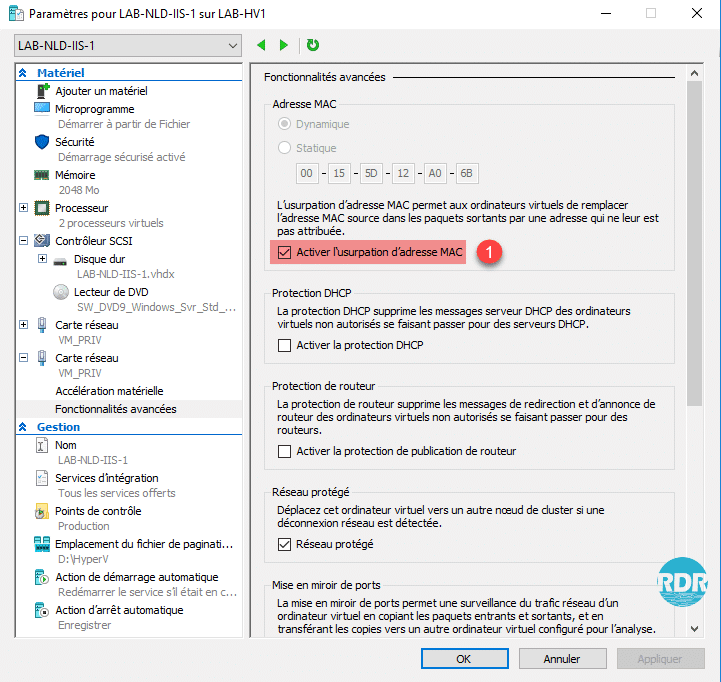Expand the Processeur tree node

23,208
